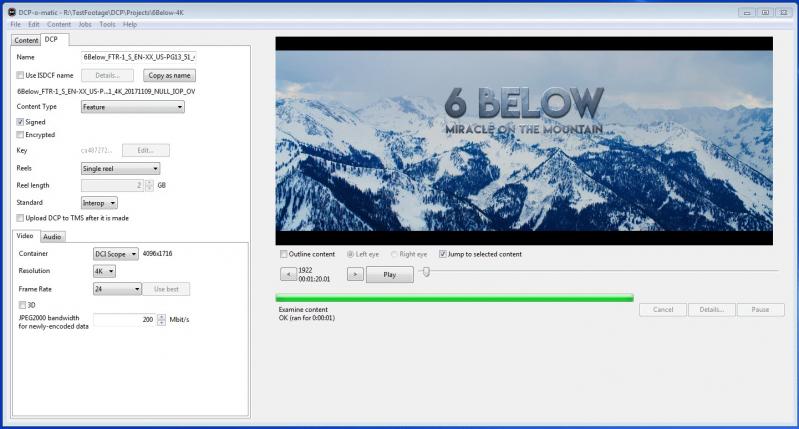Open job Details... for Examine content
Viewport: 799px width, 429px height.
(x=712, y=309)
